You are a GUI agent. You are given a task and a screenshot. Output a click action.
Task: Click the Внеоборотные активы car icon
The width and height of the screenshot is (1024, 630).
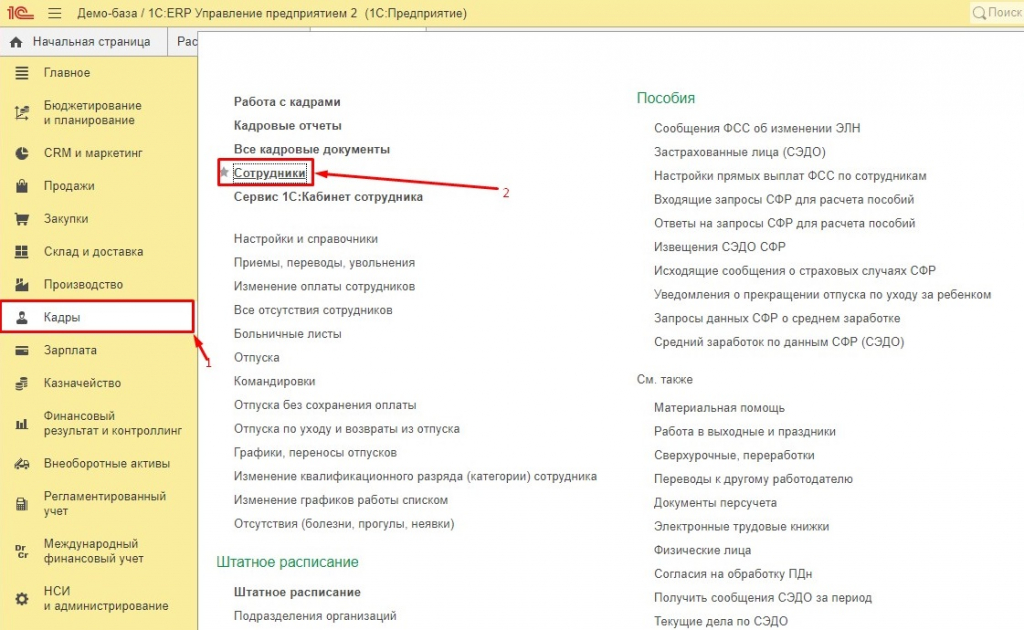[x=22, y=464]
